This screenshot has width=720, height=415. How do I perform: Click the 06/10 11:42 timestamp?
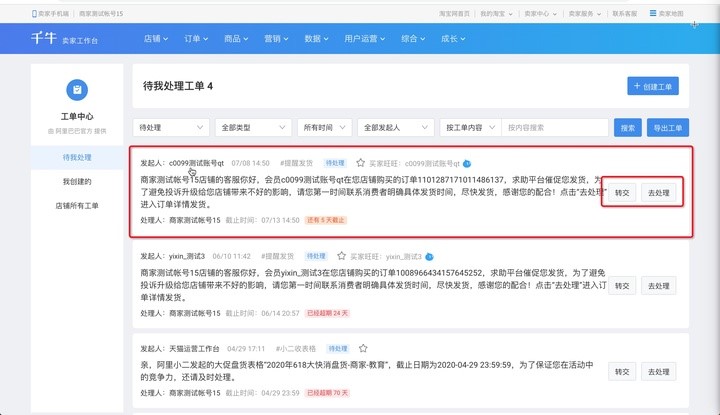click(231, 256)
